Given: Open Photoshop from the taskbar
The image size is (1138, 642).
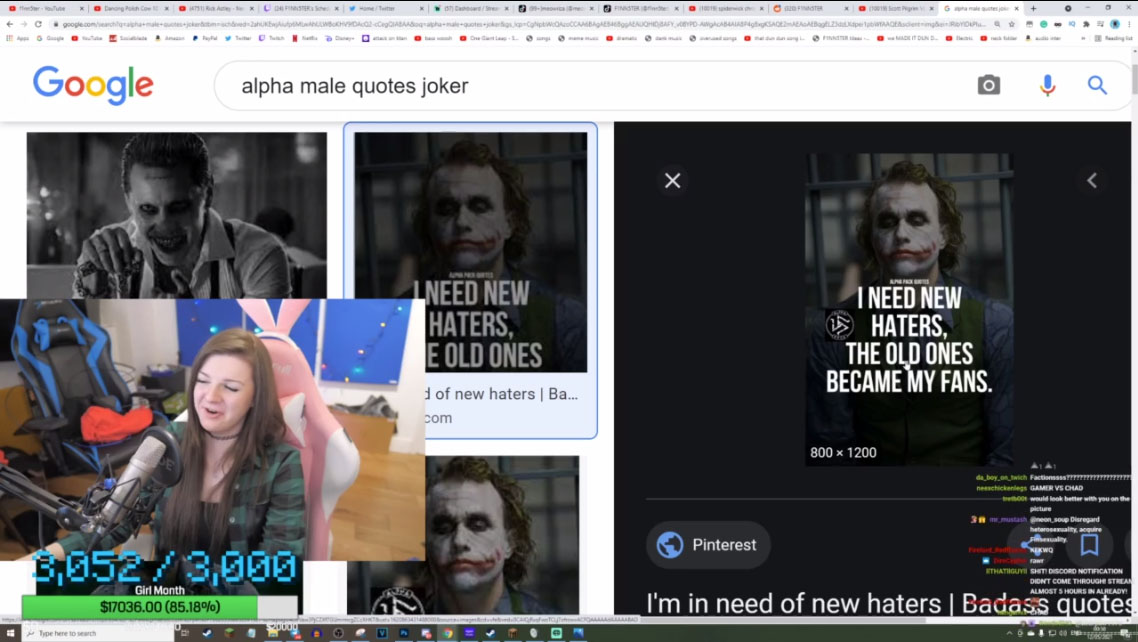Looking at the screenshot, I should pos(404,633).
